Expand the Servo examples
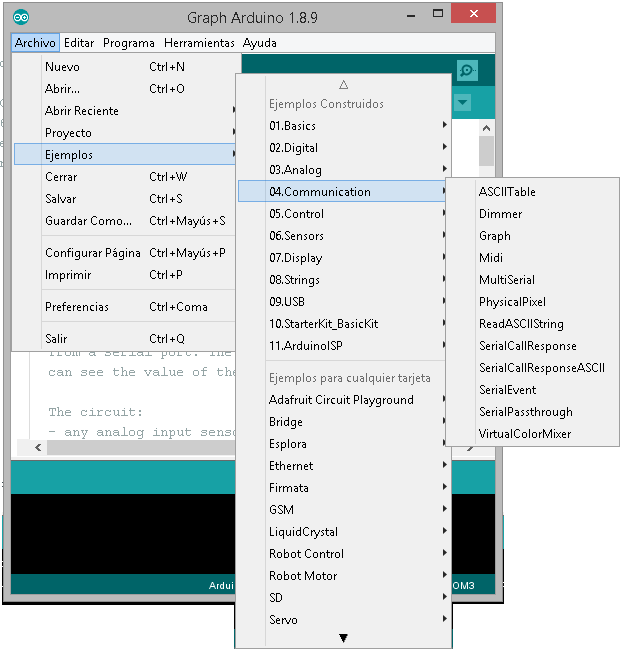624x653 pixels. [x=344, y=620]
